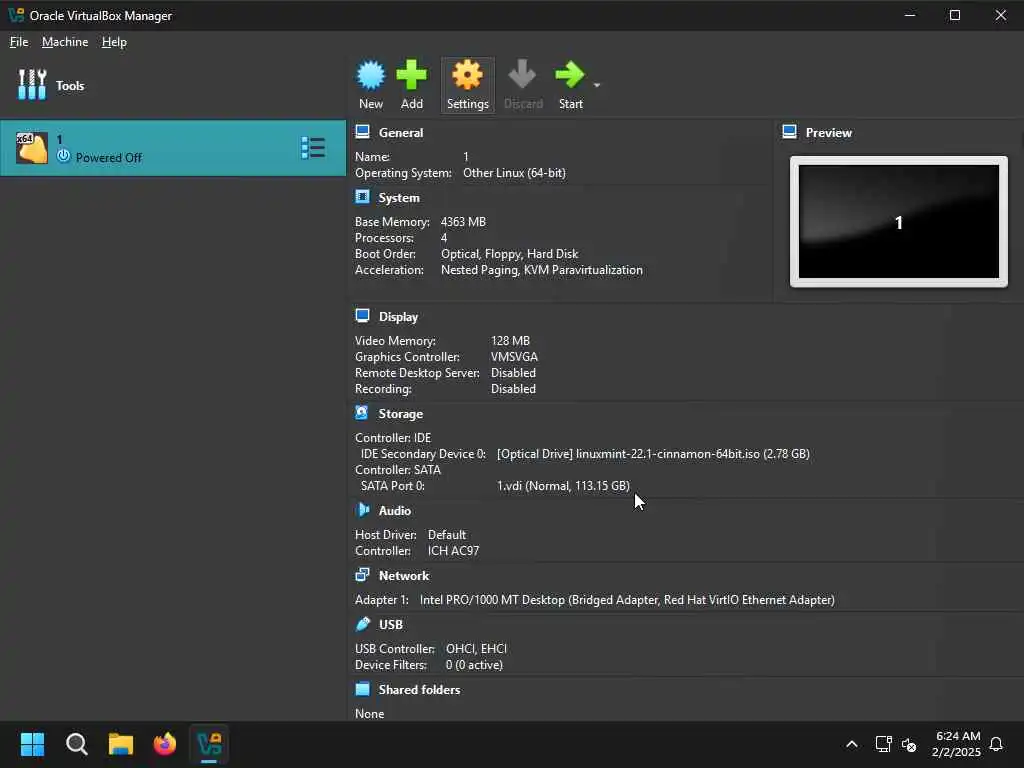The width and height of the screenshot is (1024, 768).
Task: Click the Video Memory value 128 MB
Action: coord(510,341)
